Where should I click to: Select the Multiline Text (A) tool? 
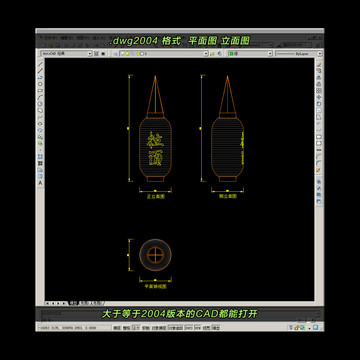pyautogui.click(x=40, y=183)
